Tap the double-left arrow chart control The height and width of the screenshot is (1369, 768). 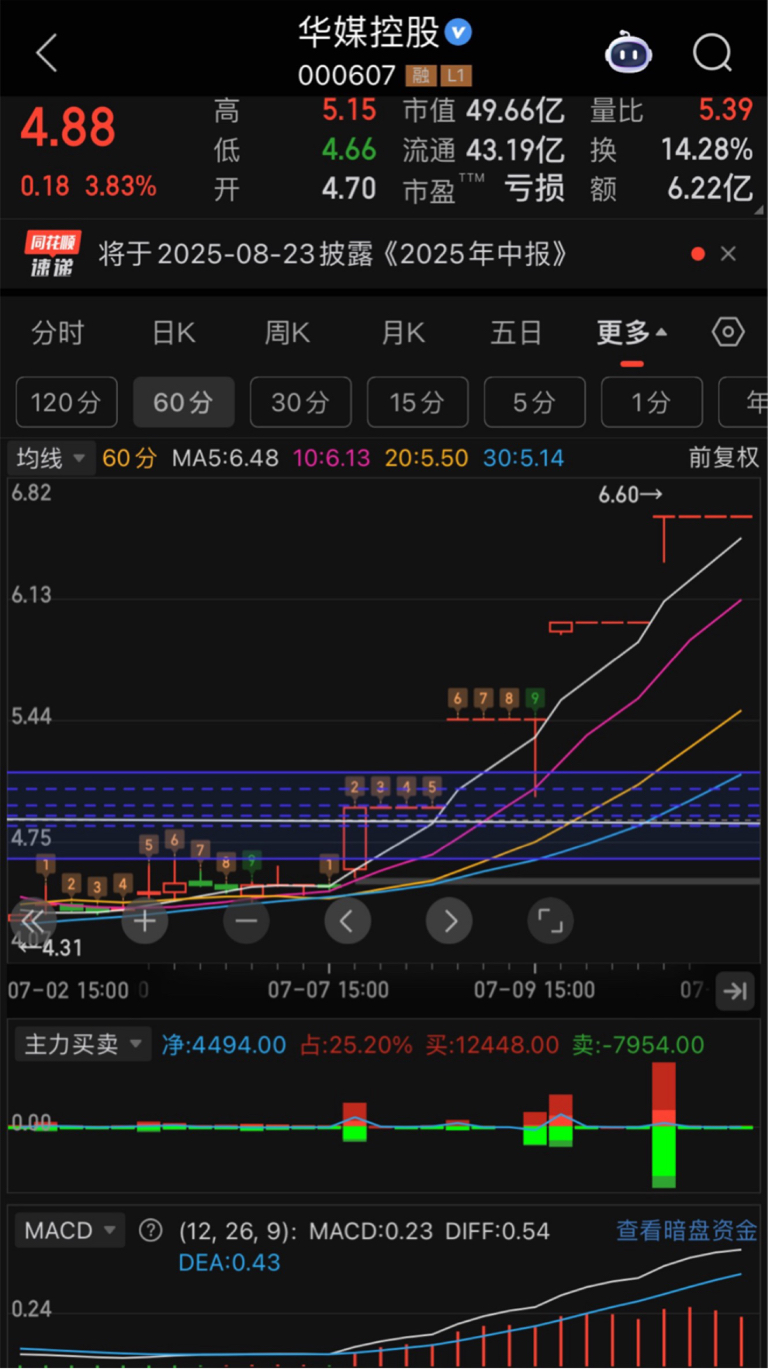[32, 920]
